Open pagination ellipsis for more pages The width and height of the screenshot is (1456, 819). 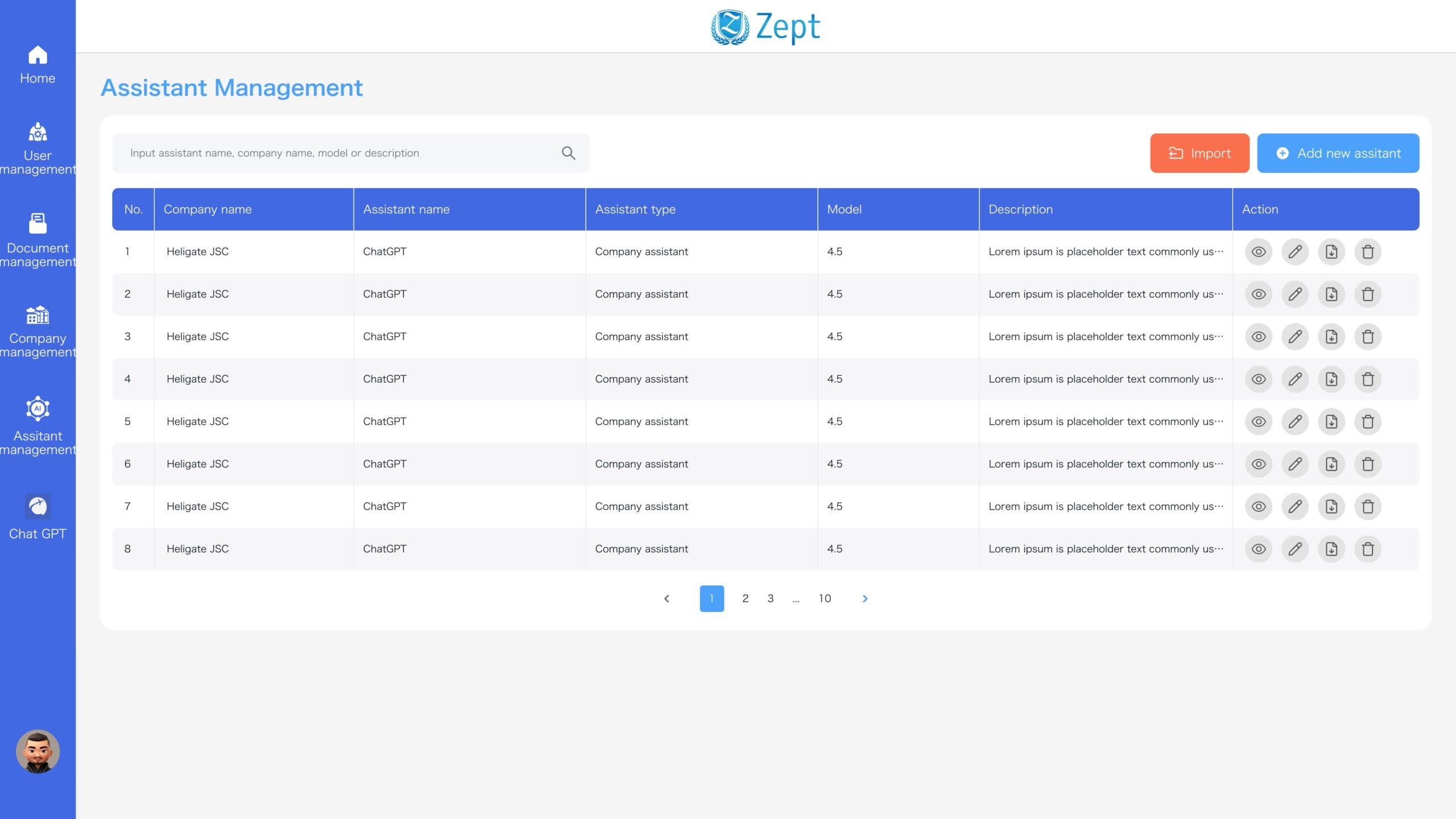796,599
